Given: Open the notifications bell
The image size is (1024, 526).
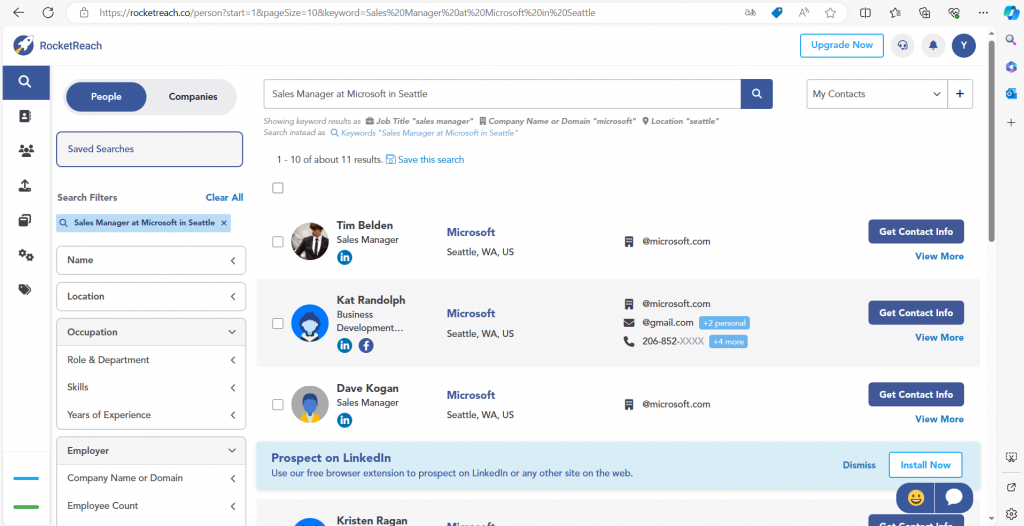Looking at the screenshot, I should pos(933,45).
